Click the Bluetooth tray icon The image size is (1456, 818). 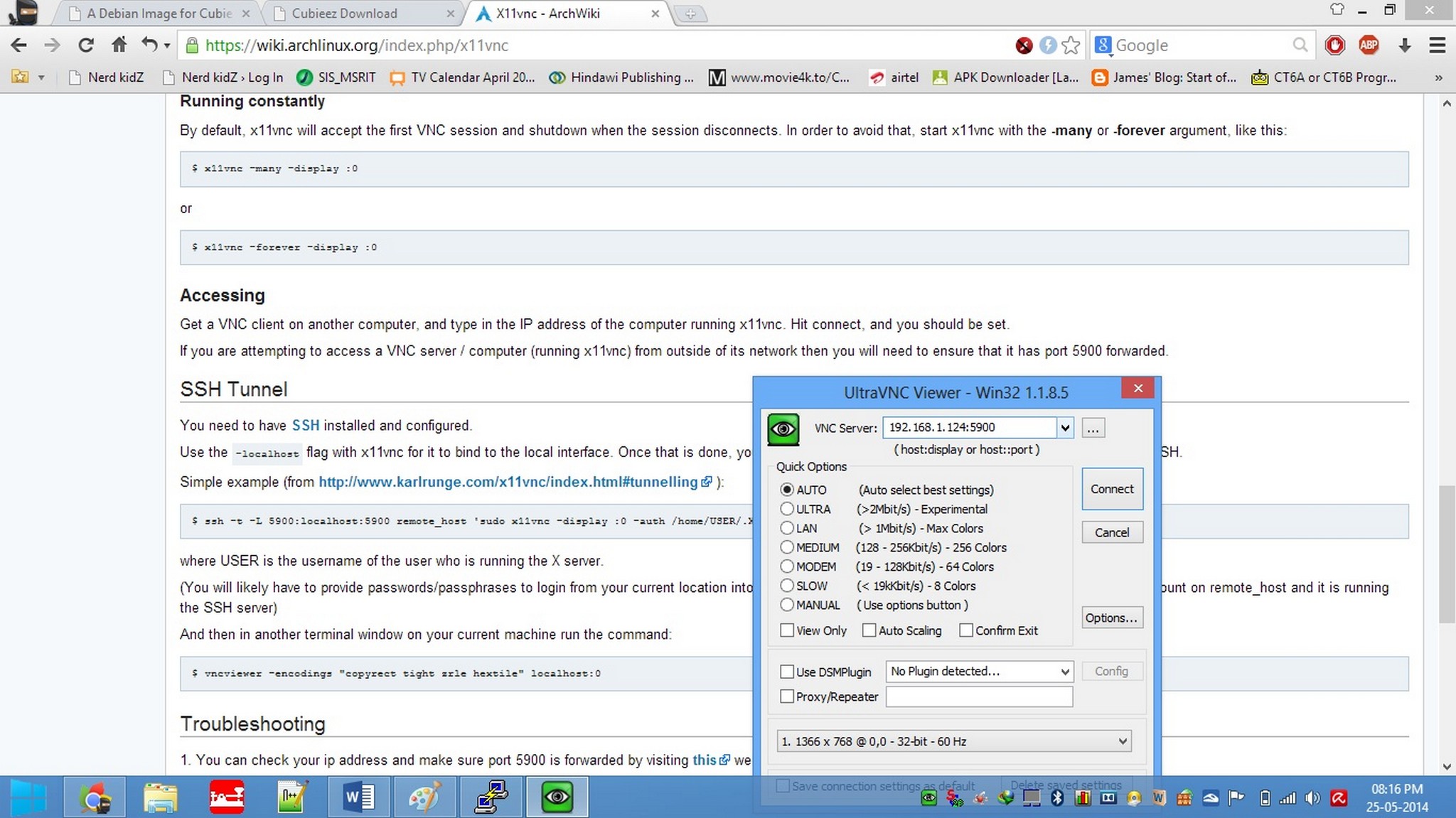pos(1057,798)
